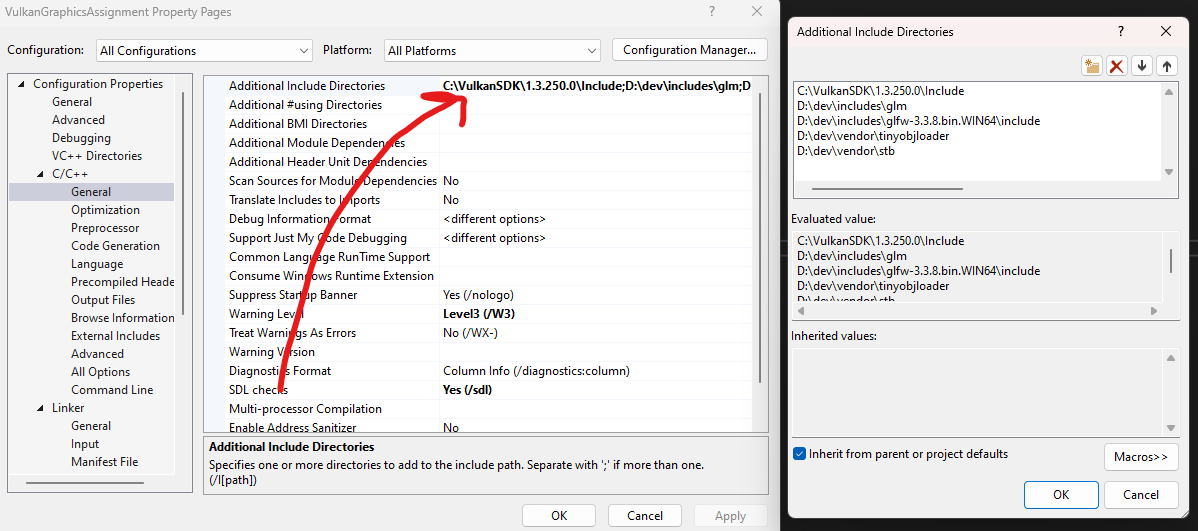Open the Precompiled Headers page
This screenshot has width=1198, height=531.
click(x=122, y=282)
